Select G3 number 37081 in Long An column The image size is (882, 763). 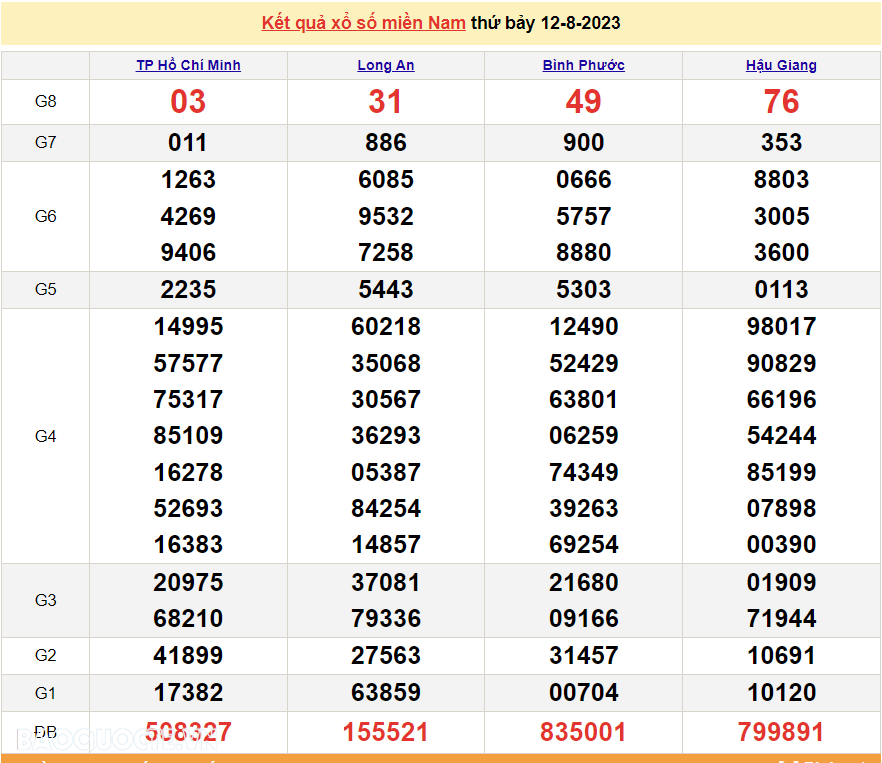[x=386, y=582]
